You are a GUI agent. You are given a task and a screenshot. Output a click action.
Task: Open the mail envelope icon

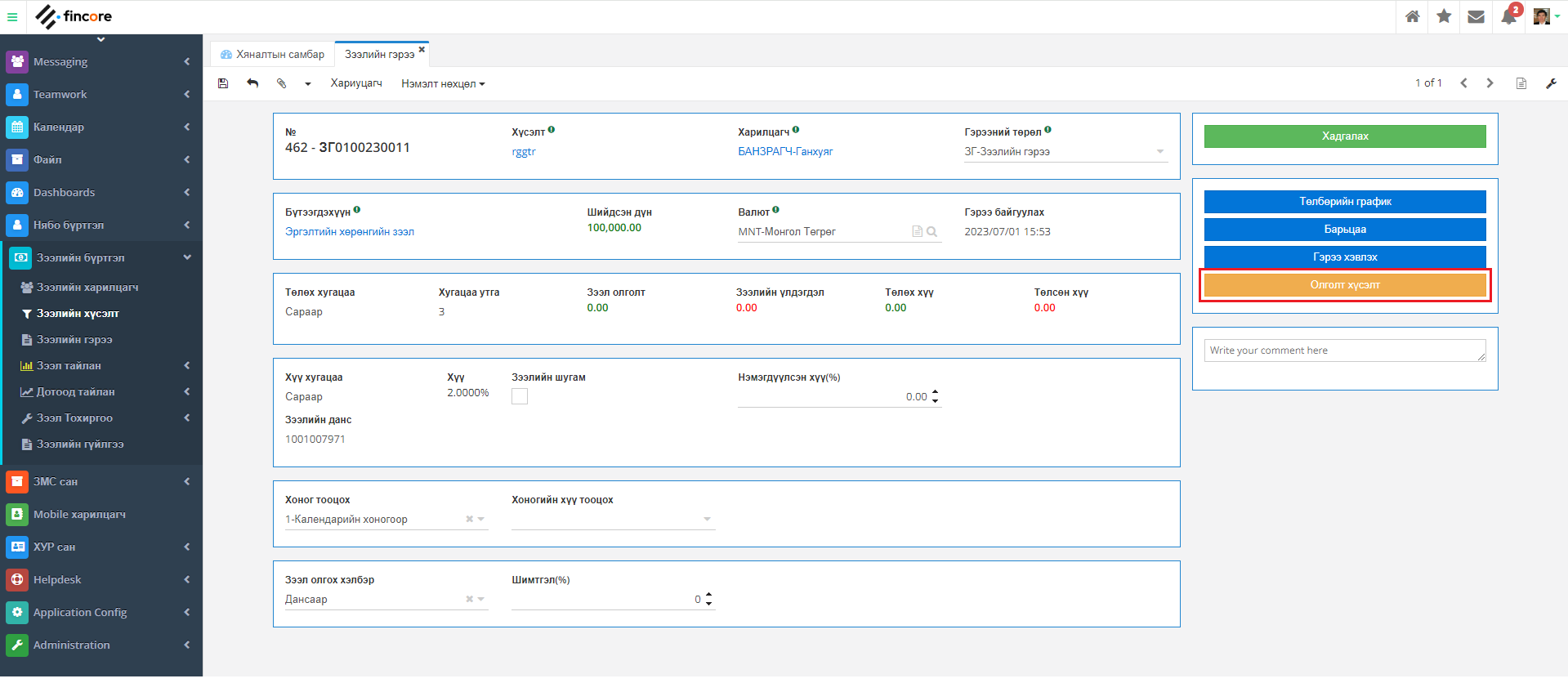[x=1476, y=16]
